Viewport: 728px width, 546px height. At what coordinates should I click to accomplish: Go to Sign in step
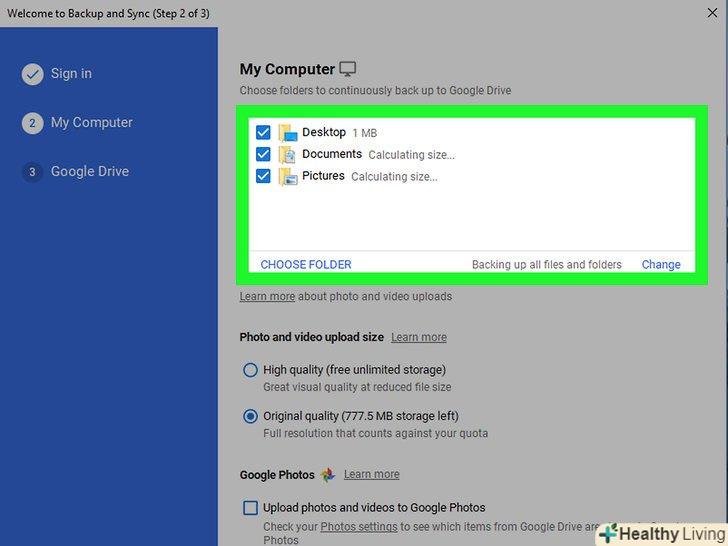coord(71,73)
